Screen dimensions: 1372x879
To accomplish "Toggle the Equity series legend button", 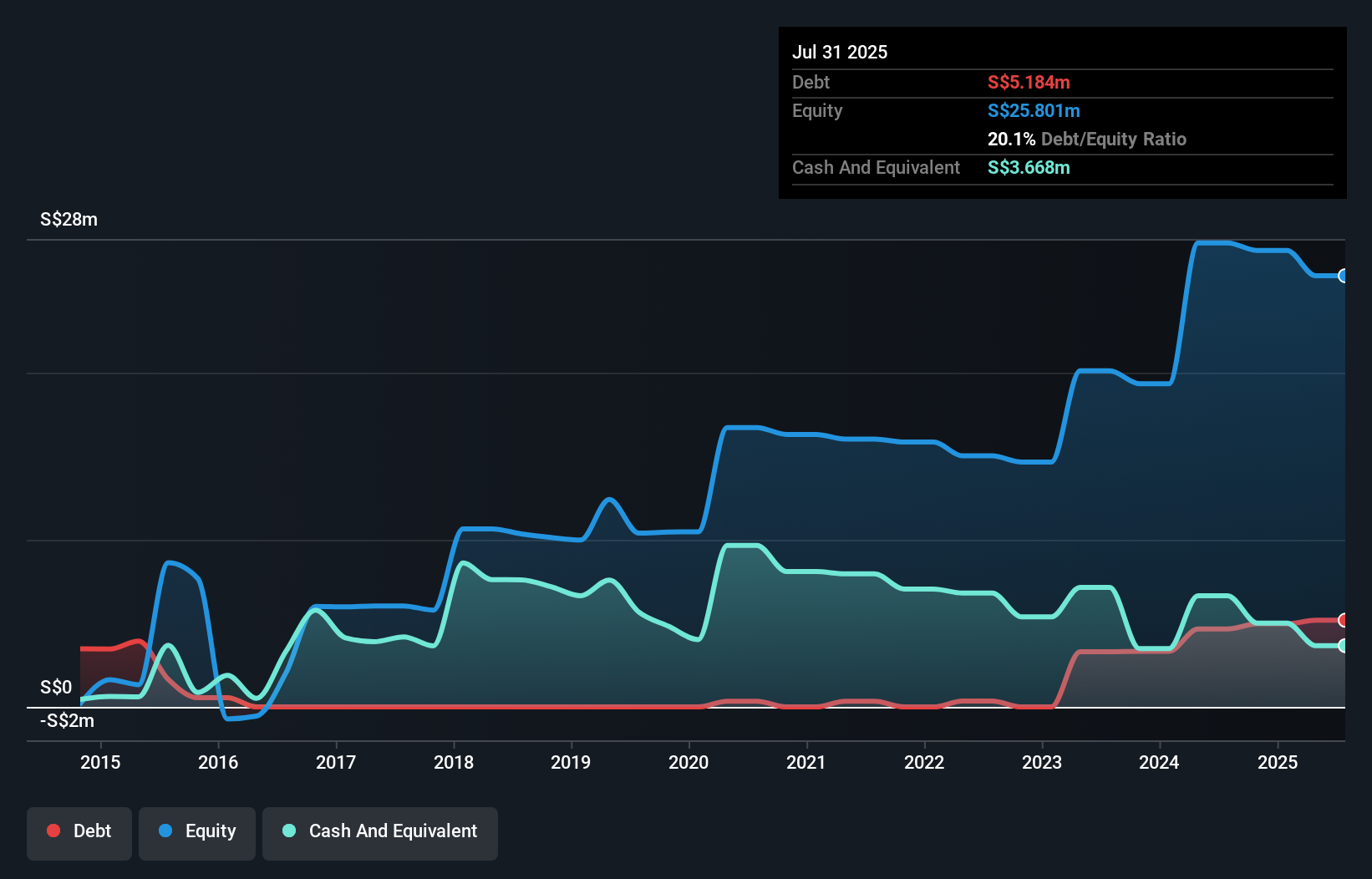I will (x=197, y=833).
